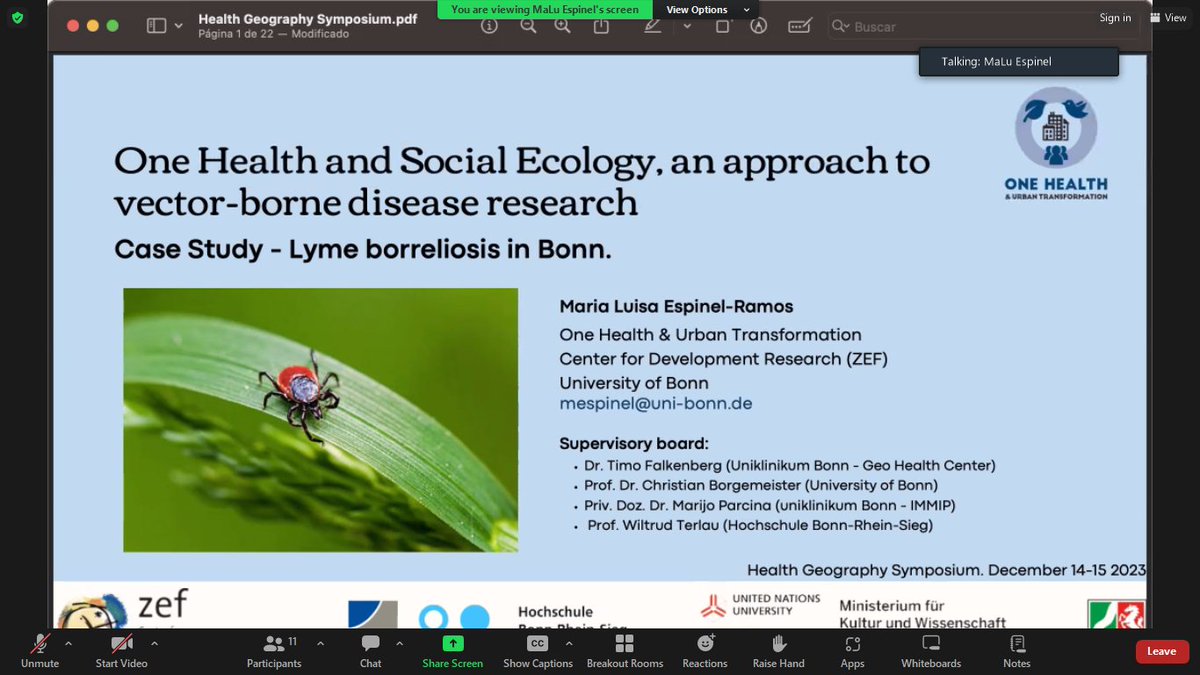Click 'Center for Development Research (ZEF)' text
This screenshot has height=675, width=1200.
point(723,358)
